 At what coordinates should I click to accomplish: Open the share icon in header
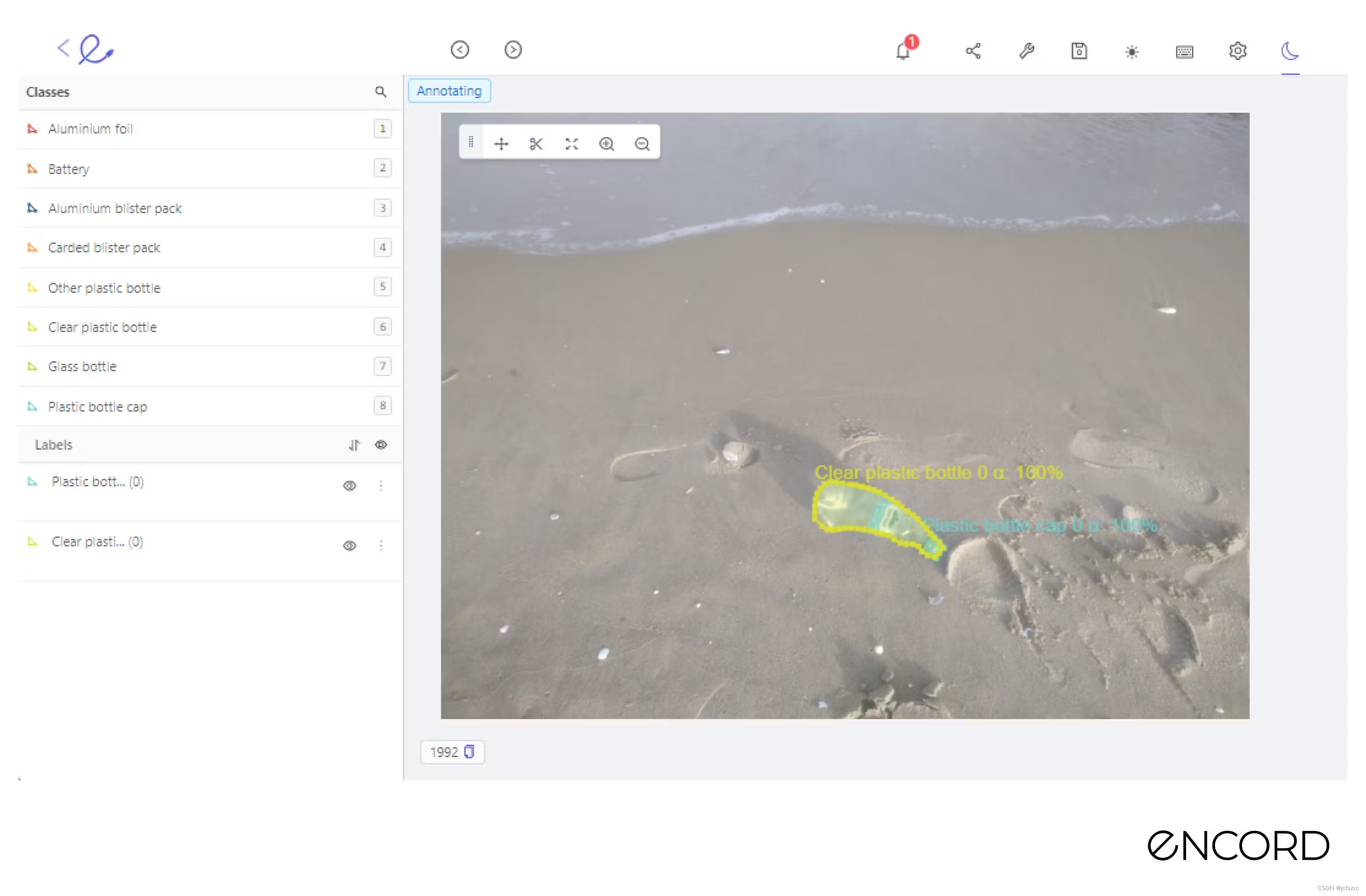973,51
